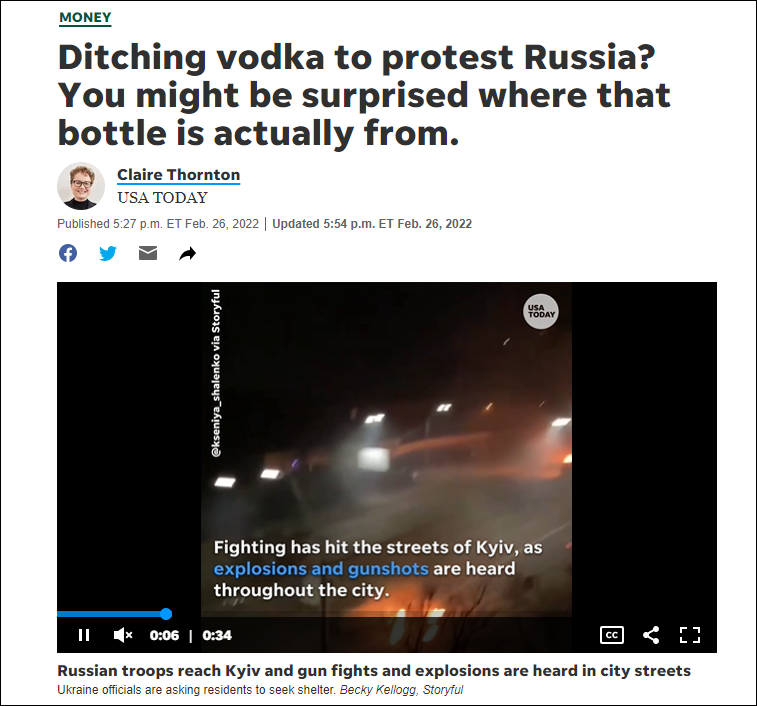
Task: Click Claire Thornton's profile photo
Action: tap(81, 186)
